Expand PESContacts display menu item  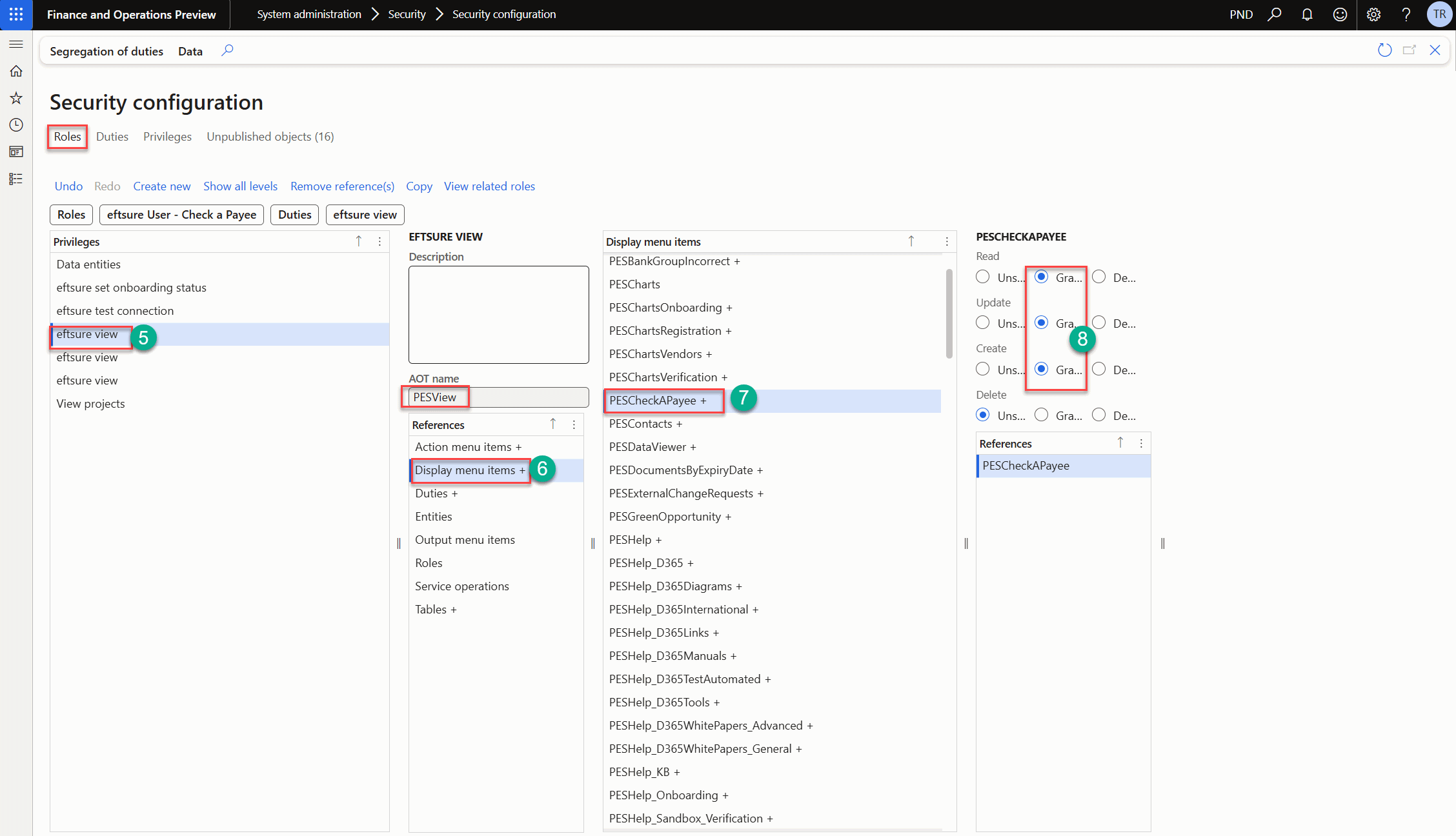(680, 424)
